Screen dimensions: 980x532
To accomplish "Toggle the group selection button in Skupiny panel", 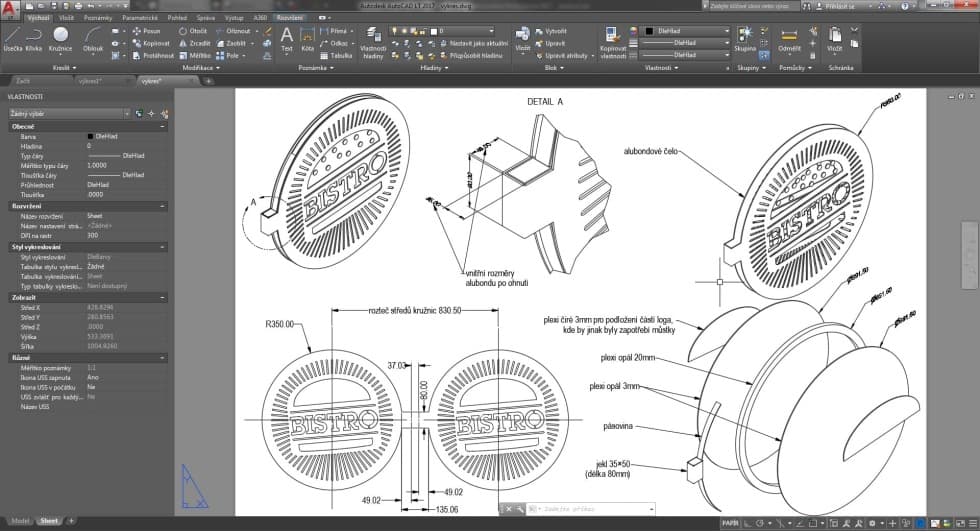I will click(x=764, y=56).
